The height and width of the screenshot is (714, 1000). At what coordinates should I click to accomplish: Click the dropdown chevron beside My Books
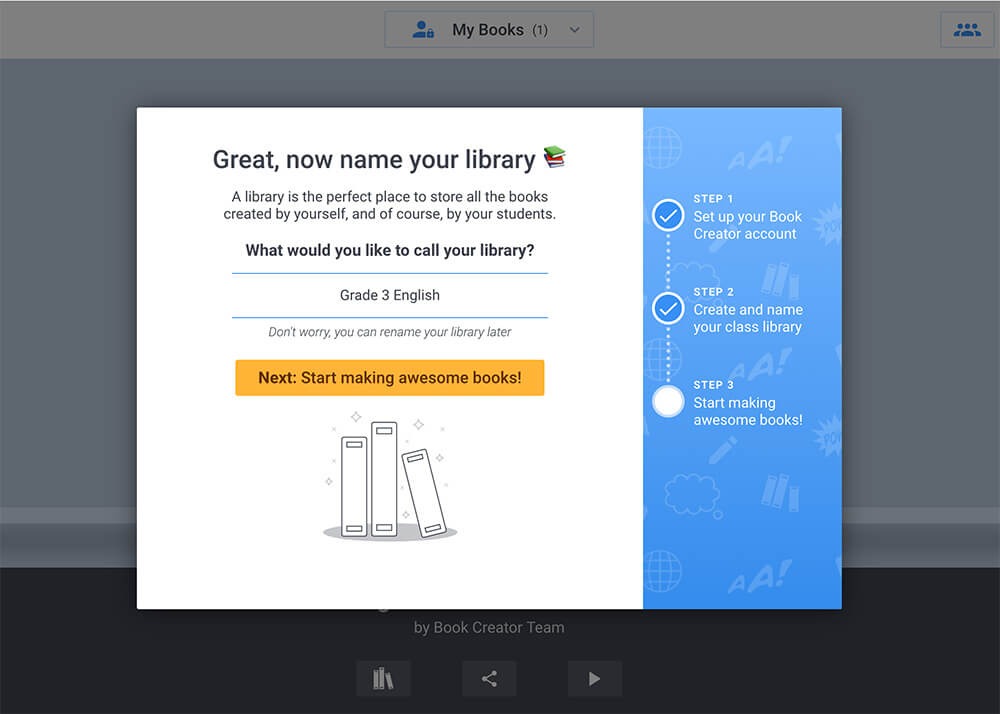click(x=575, y=30)
